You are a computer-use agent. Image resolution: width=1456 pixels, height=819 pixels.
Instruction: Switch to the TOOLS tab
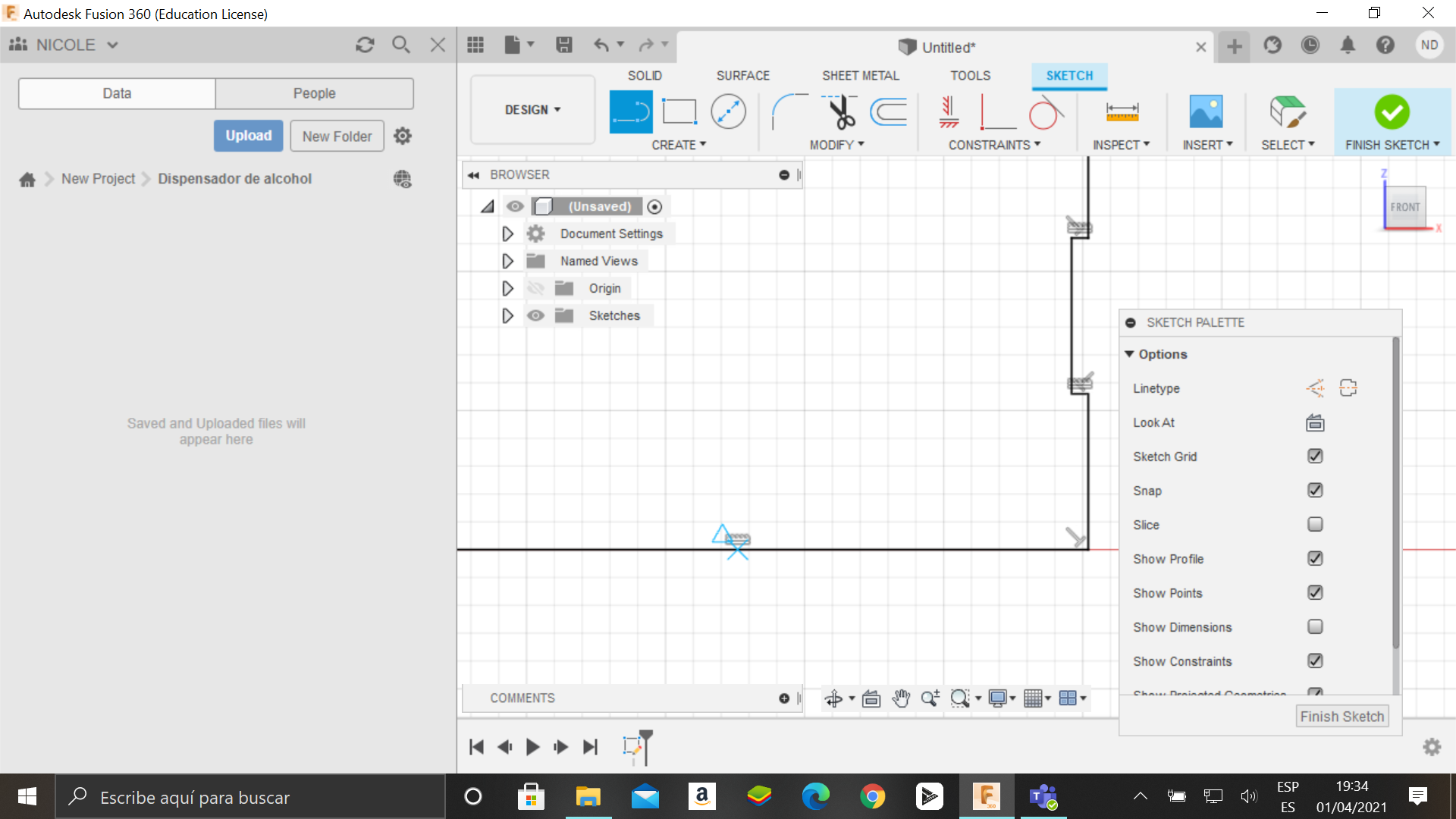970,76
